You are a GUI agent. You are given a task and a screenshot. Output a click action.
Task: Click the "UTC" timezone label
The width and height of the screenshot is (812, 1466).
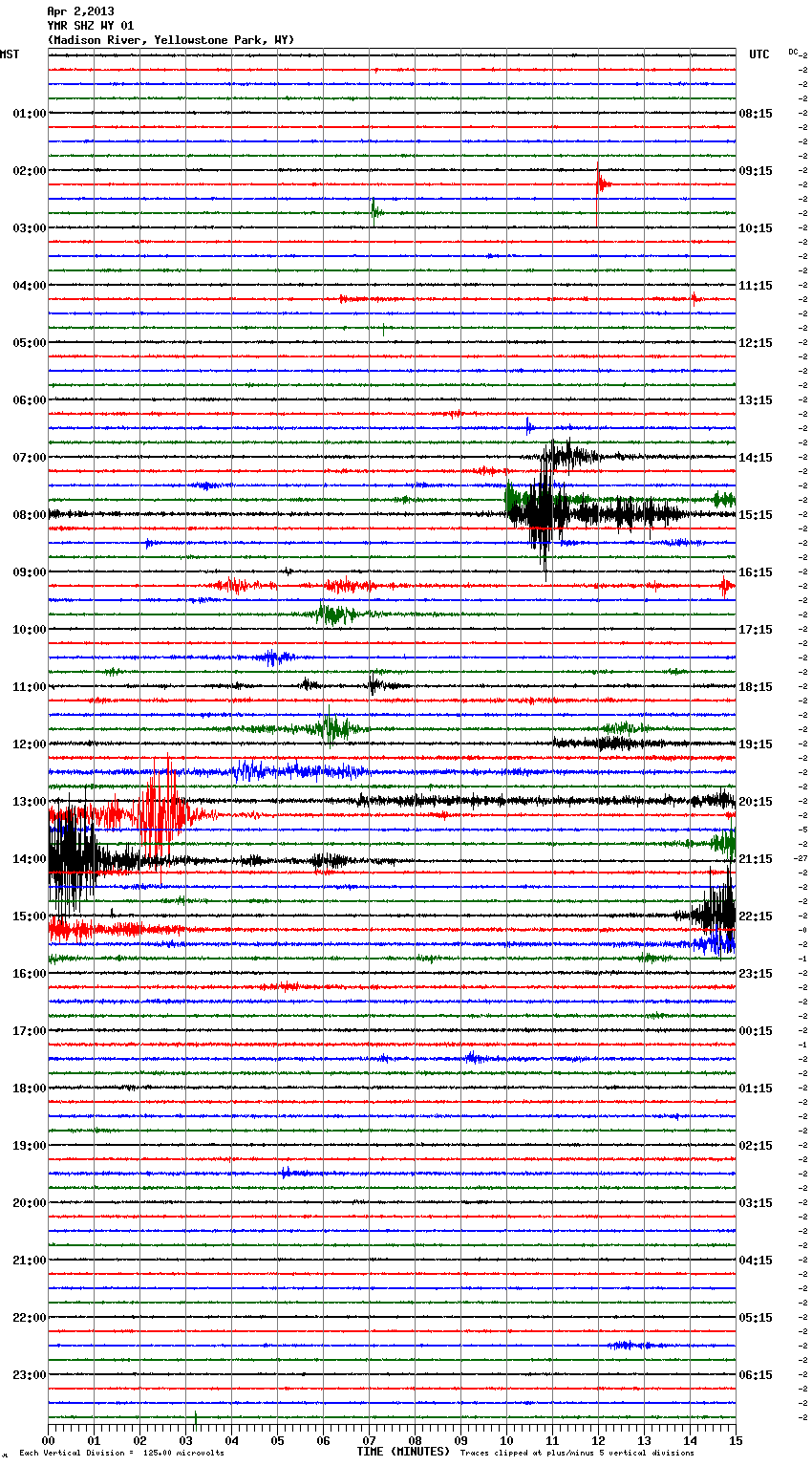759,54
